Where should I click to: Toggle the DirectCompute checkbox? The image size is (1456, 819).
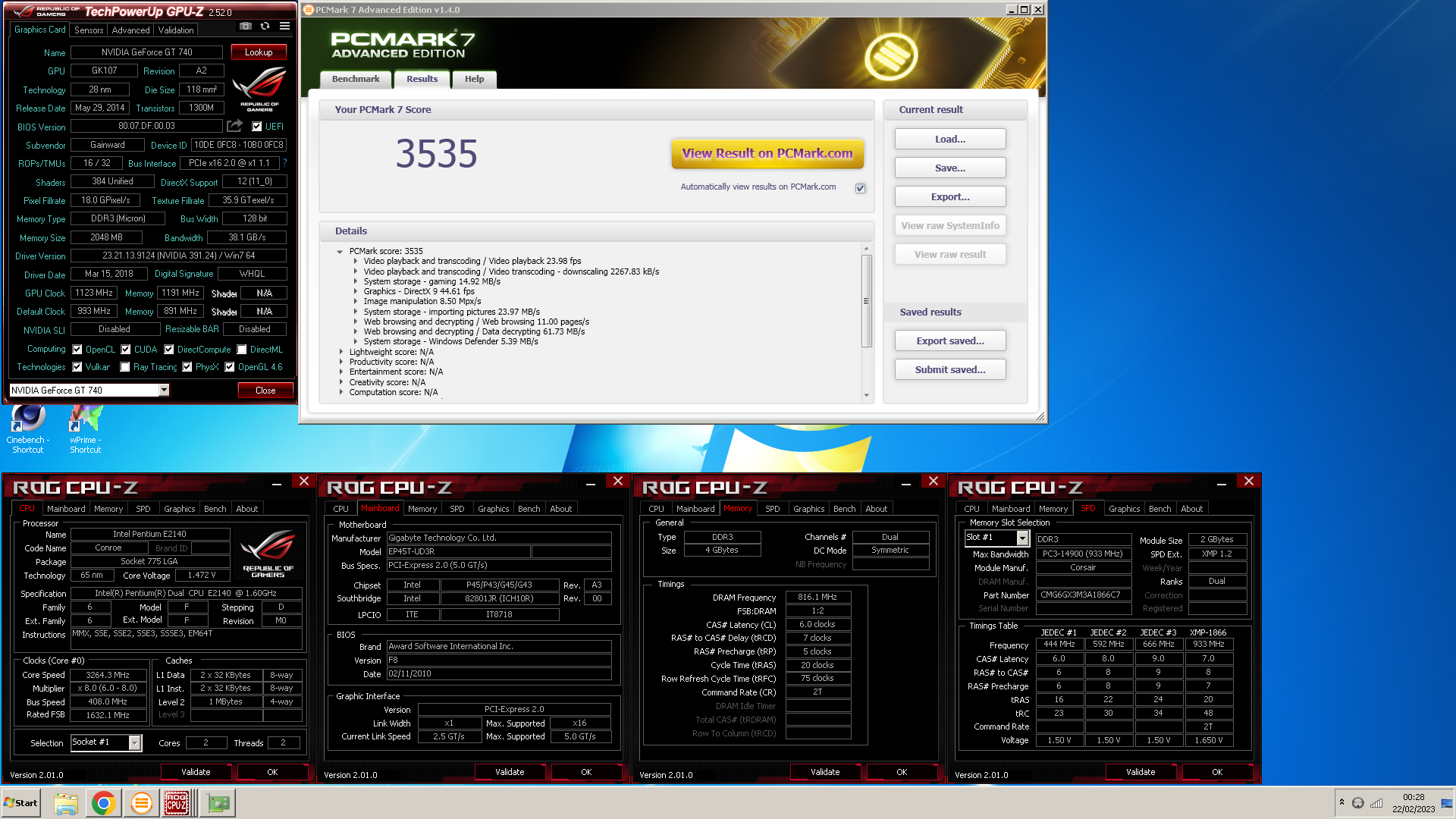(x=169, y=350)
